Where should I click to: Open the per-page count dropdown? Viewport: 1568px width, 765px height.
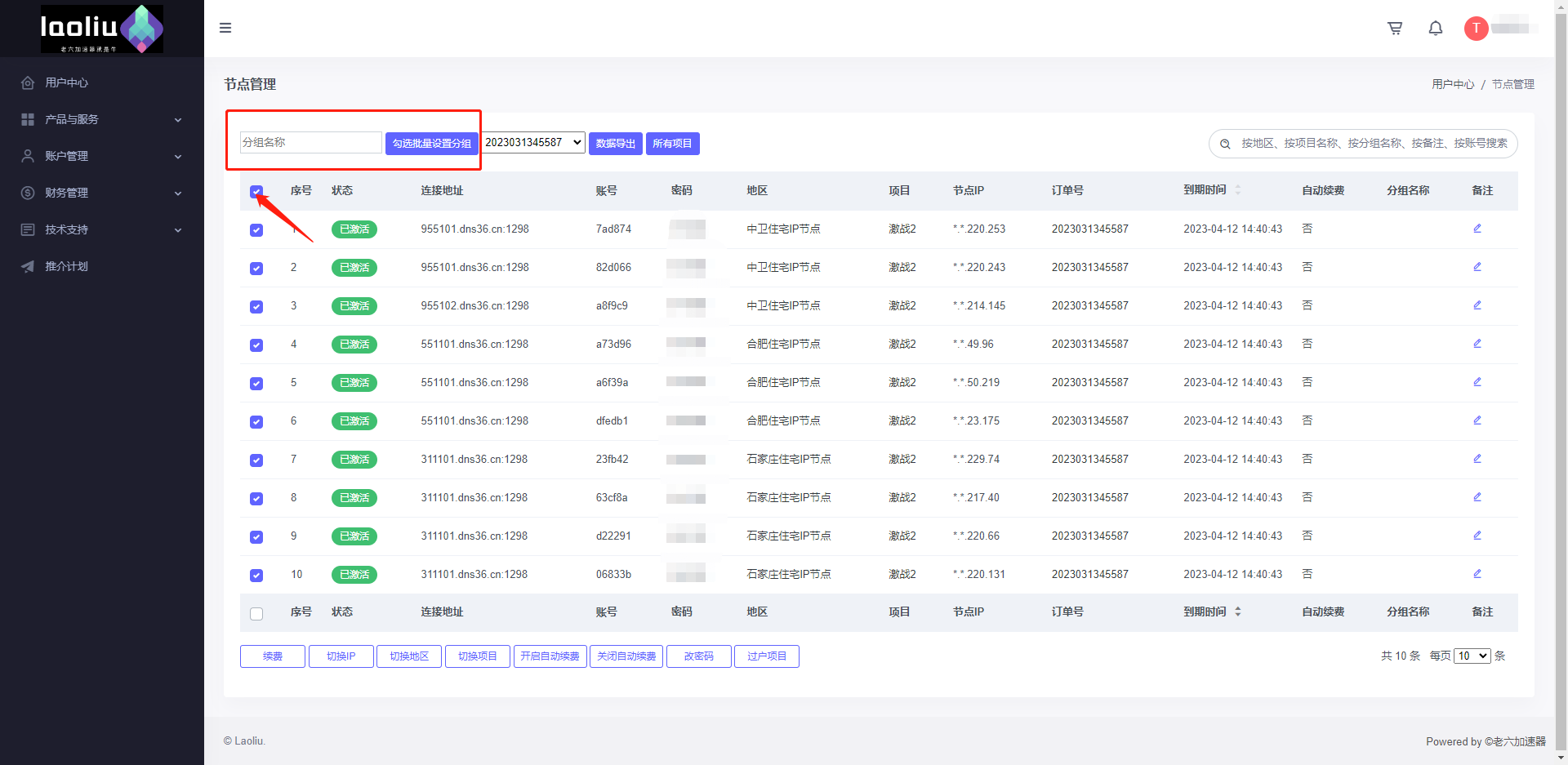(x=1472, y=656)
